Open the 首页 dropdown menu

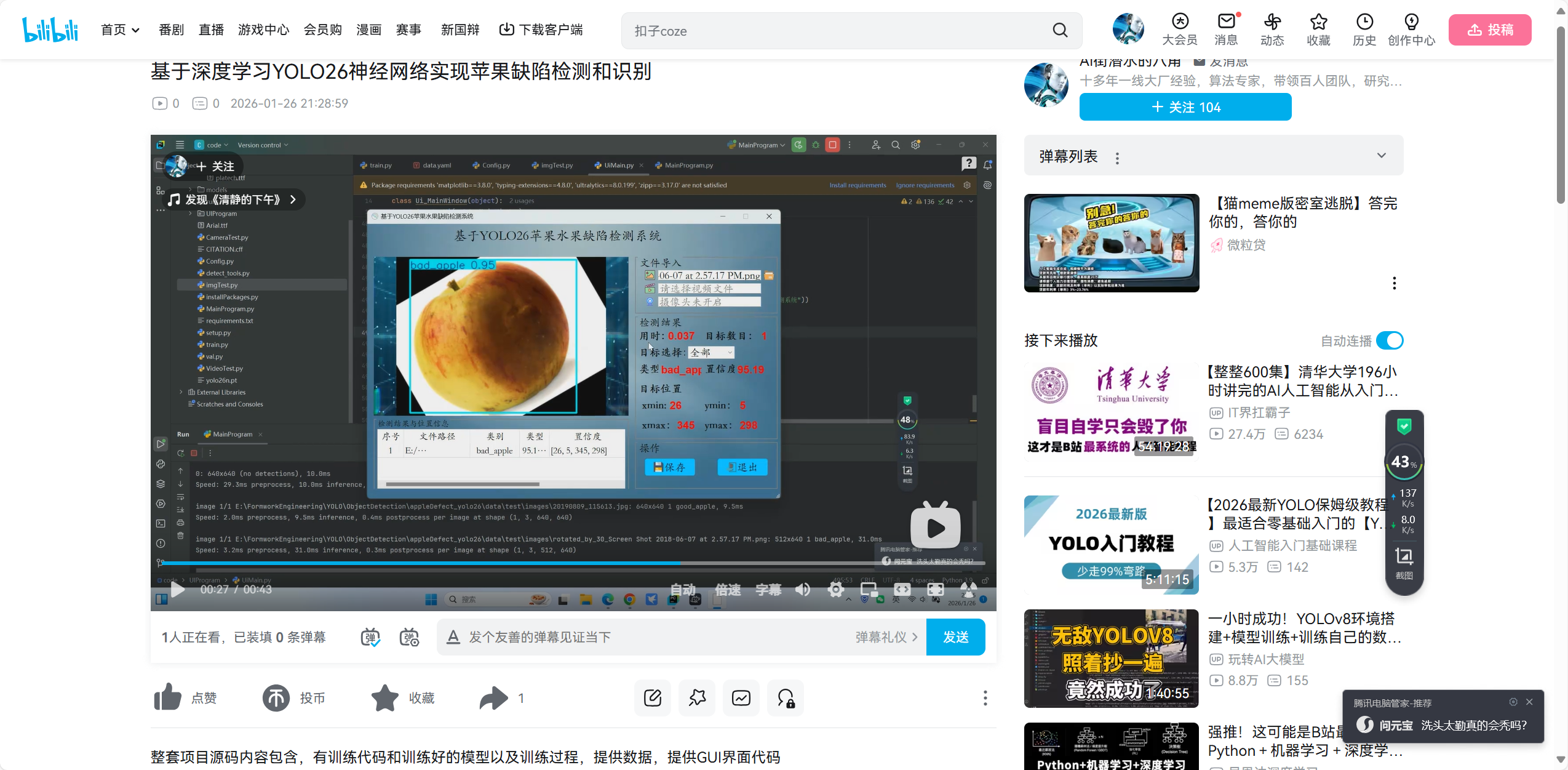pos(120,30)
